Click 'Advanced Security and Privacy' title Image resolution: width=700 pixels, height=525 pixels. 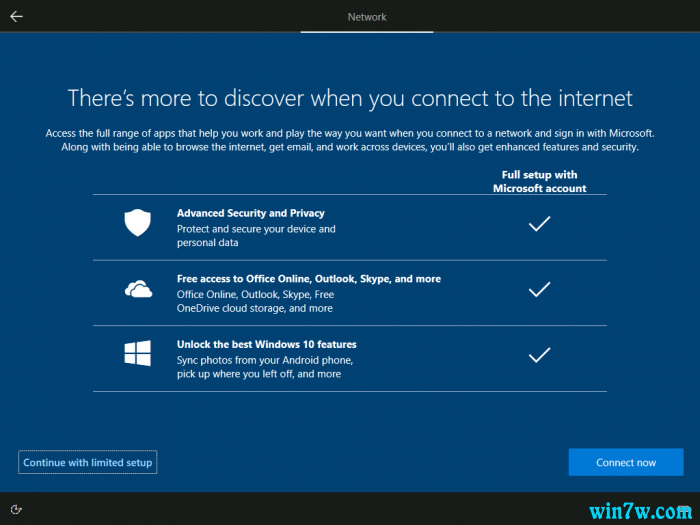250,213
